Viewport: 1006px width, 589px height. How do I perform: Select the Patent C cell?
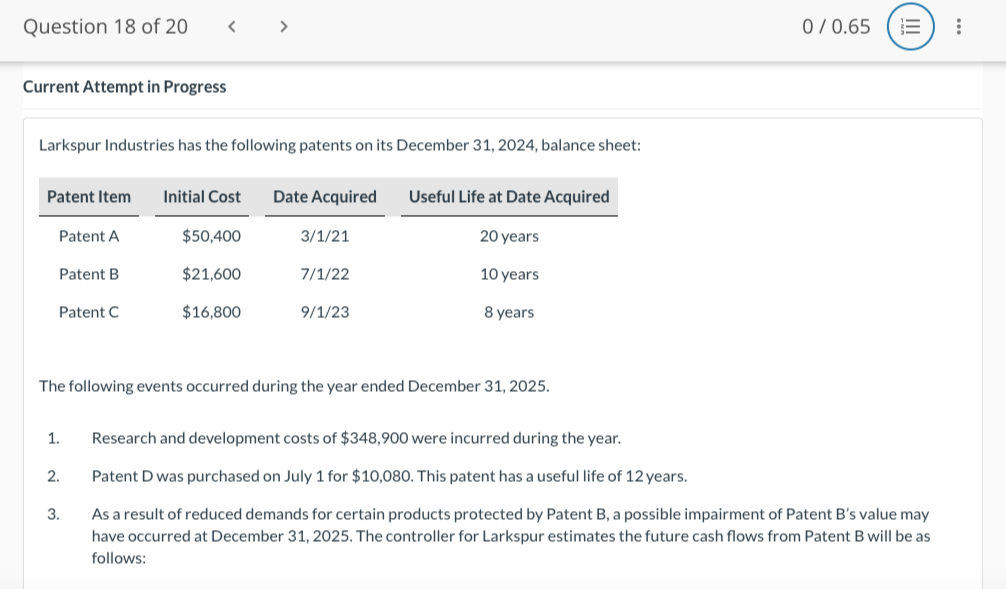point(89,312)
